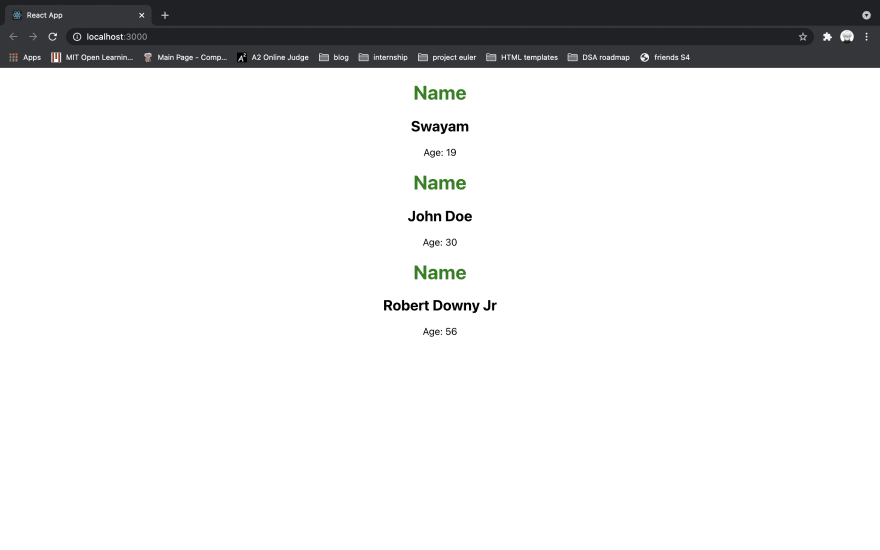880x550 pixels.
Task: Close the React App tab
Action: (x=141, y=15)
